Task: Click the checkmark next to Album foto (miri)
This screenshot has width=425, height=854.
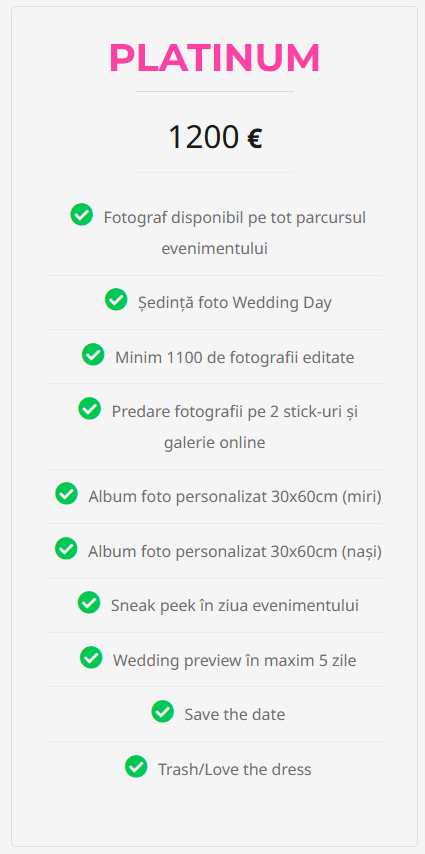Action: [66, 493]
